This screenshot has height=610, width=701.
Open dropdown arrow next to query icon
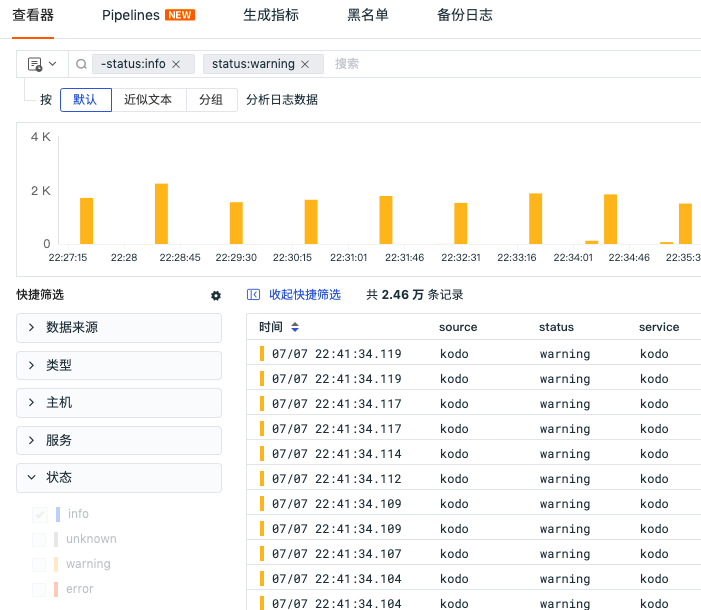[x=53, y=64]
